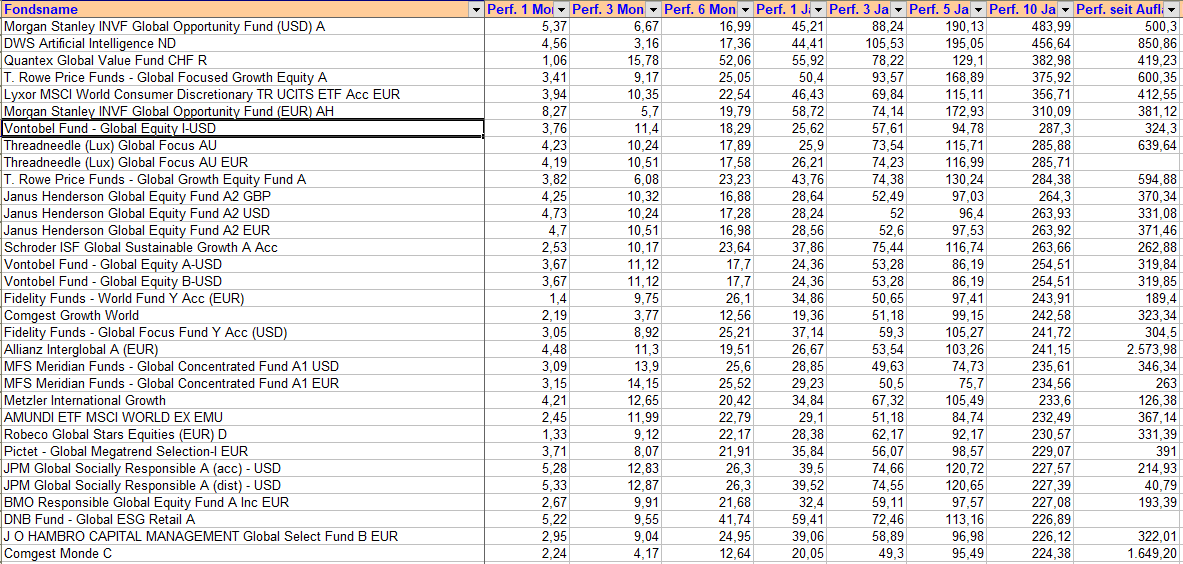
Task: Select Vontobel Fund - Global Equity A-USD
Action: point(242,264)
